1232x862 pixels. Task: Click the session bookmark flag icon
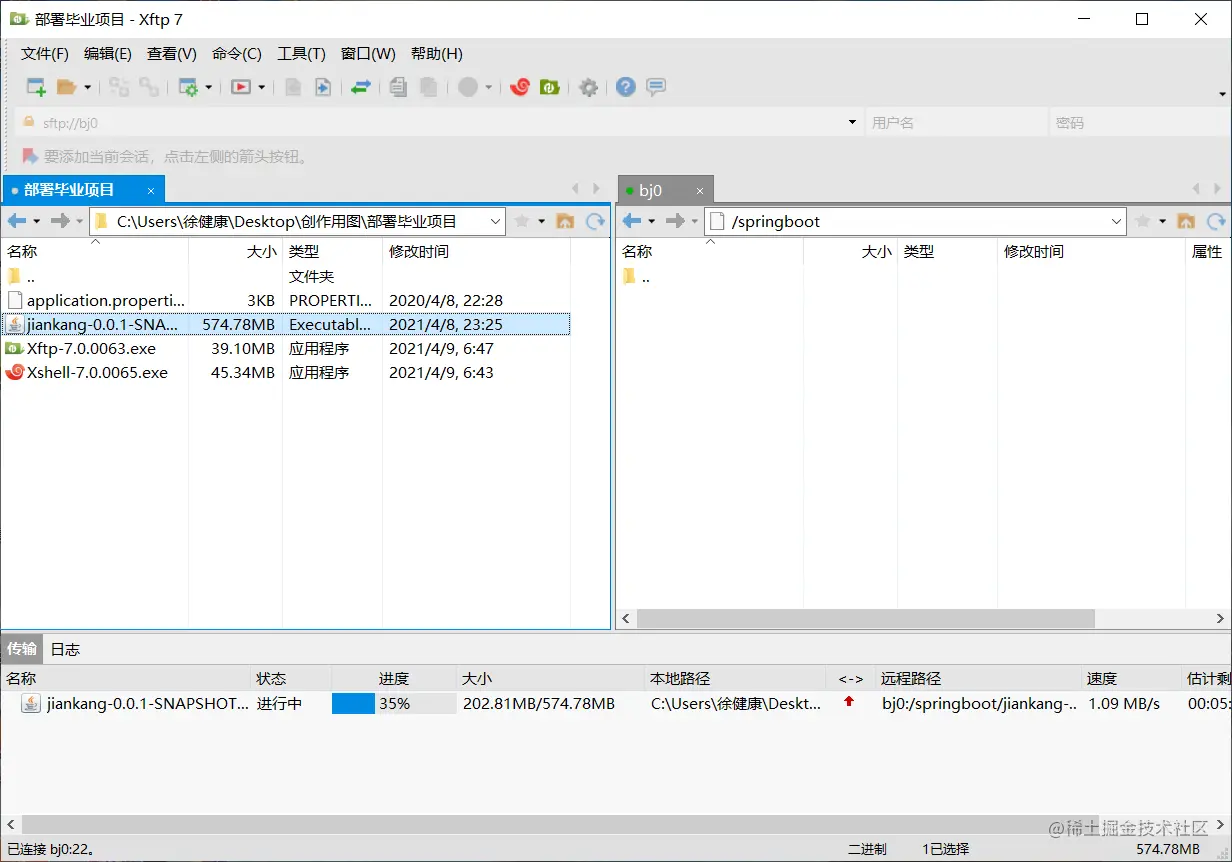click(29, 156)
